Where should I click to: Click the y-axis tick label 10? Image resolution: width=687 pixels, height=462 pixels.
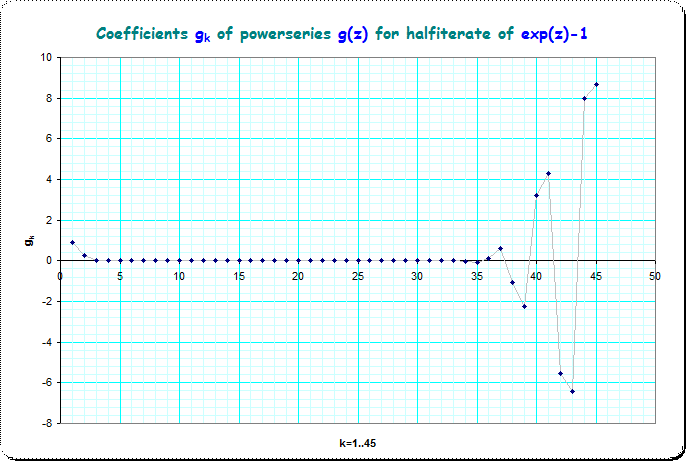click(x=46, y=57)
